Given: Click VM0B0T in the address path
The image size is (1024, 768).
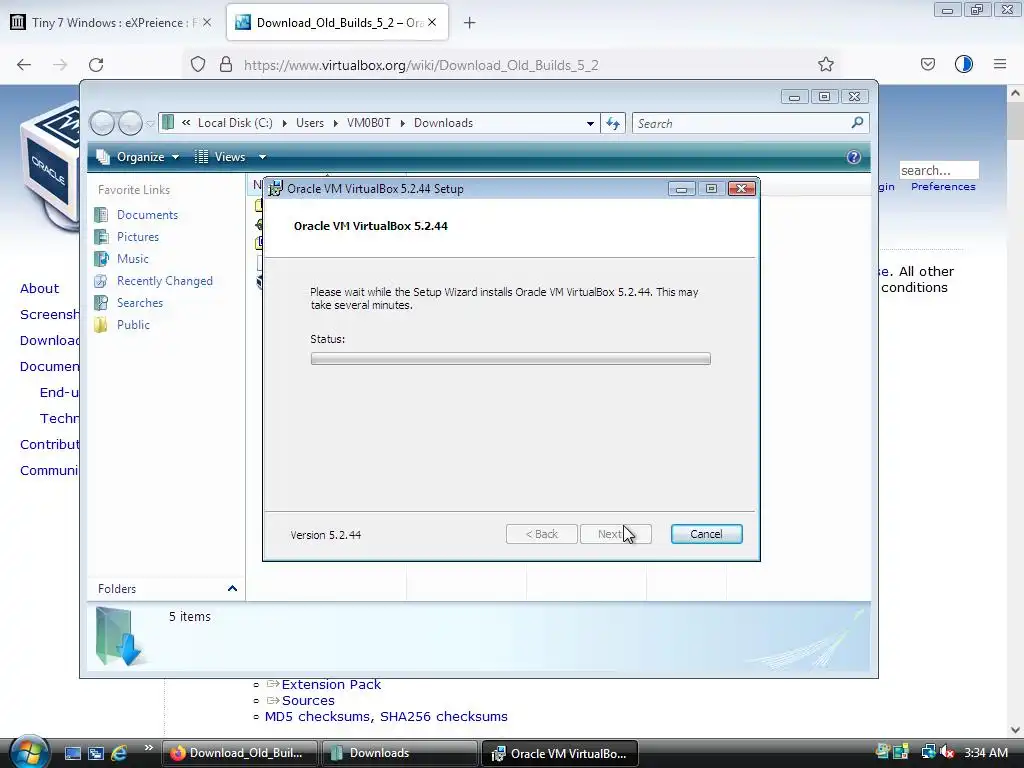Looking at the screenshot, I should 368,123.
